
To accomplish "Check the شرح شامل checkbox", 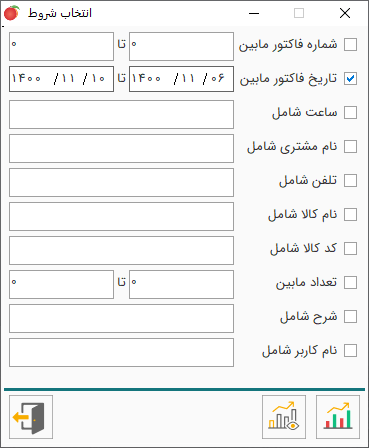I will pos(350,316).
